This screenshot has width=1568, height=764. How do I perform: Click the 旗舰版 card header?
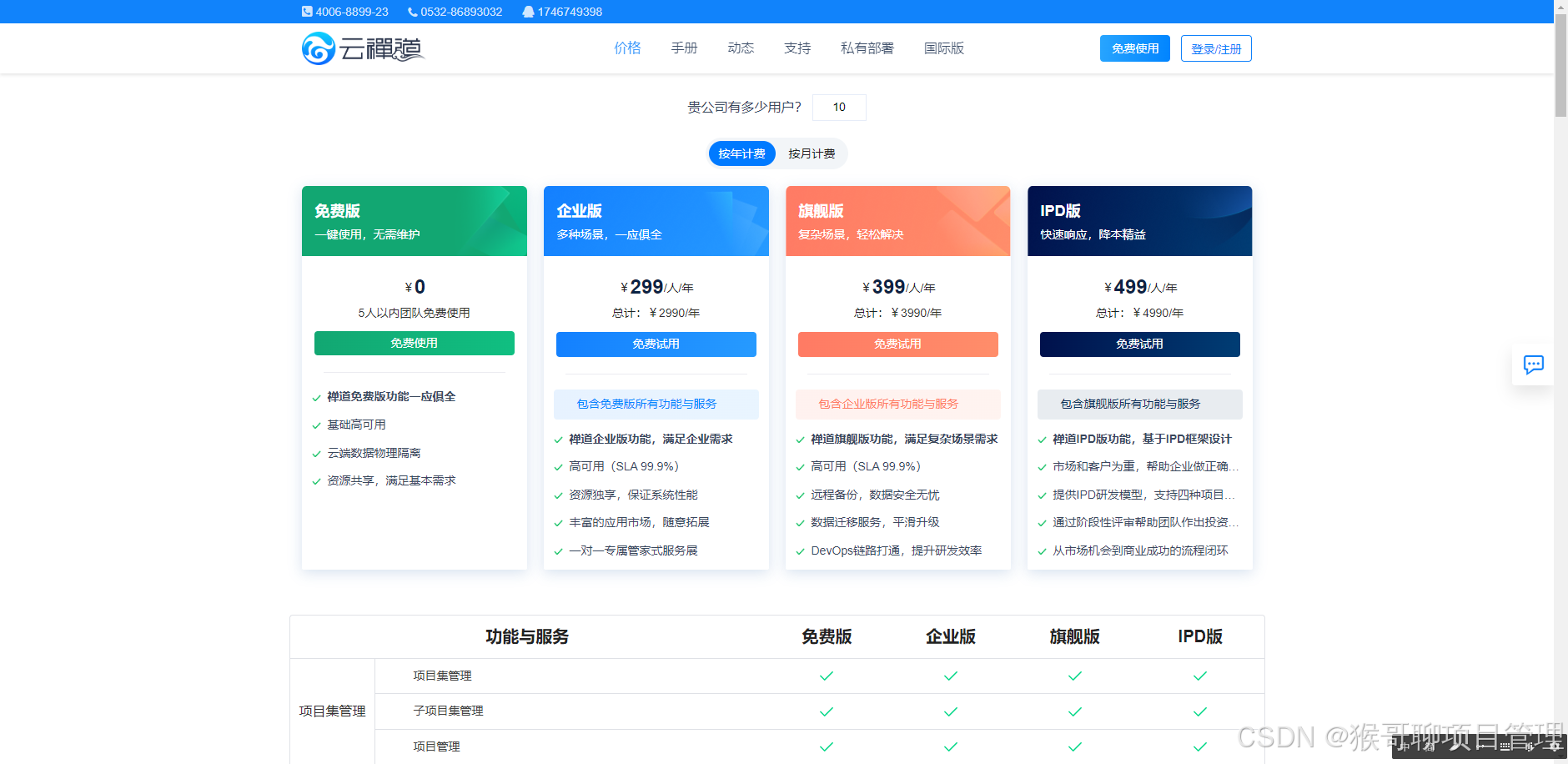click(898, 221)
